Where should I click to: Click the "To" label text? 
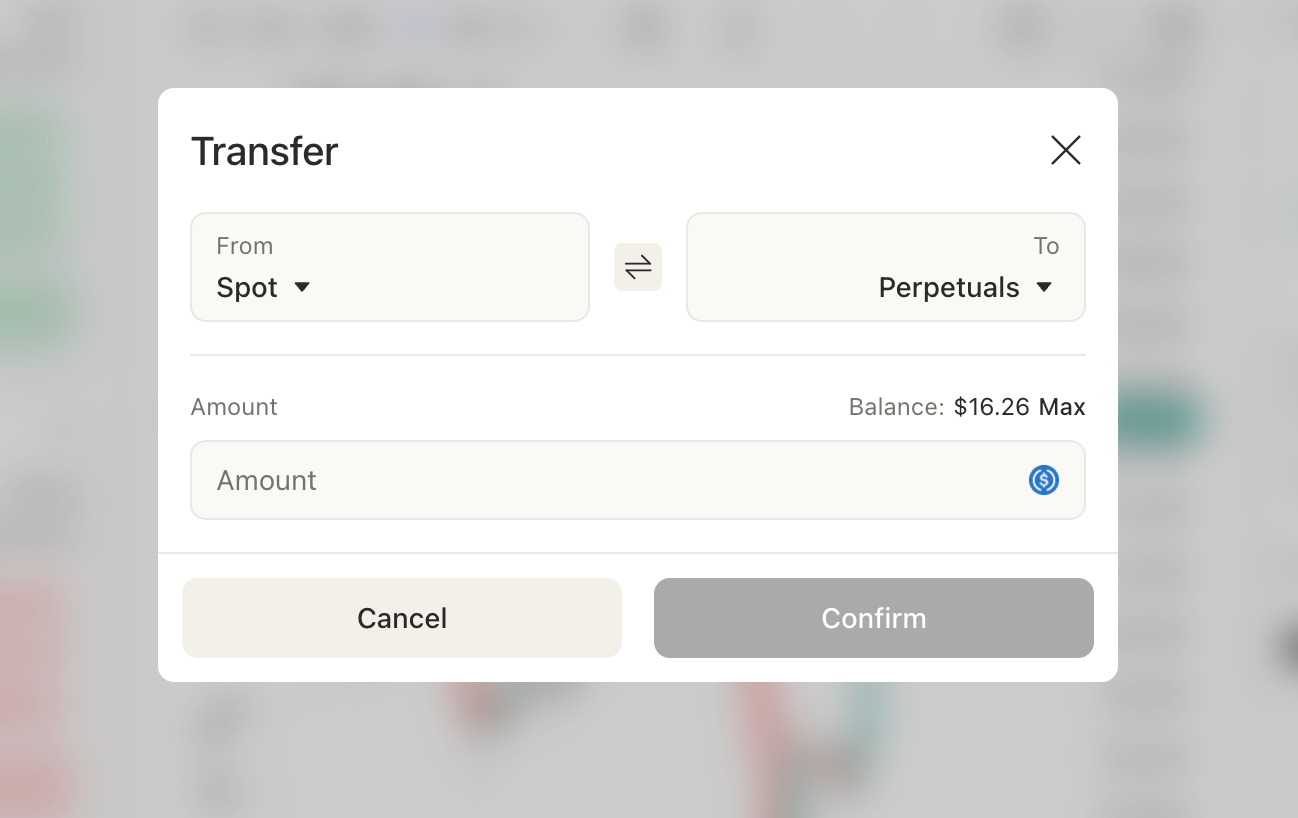(x=1046, y=246)
